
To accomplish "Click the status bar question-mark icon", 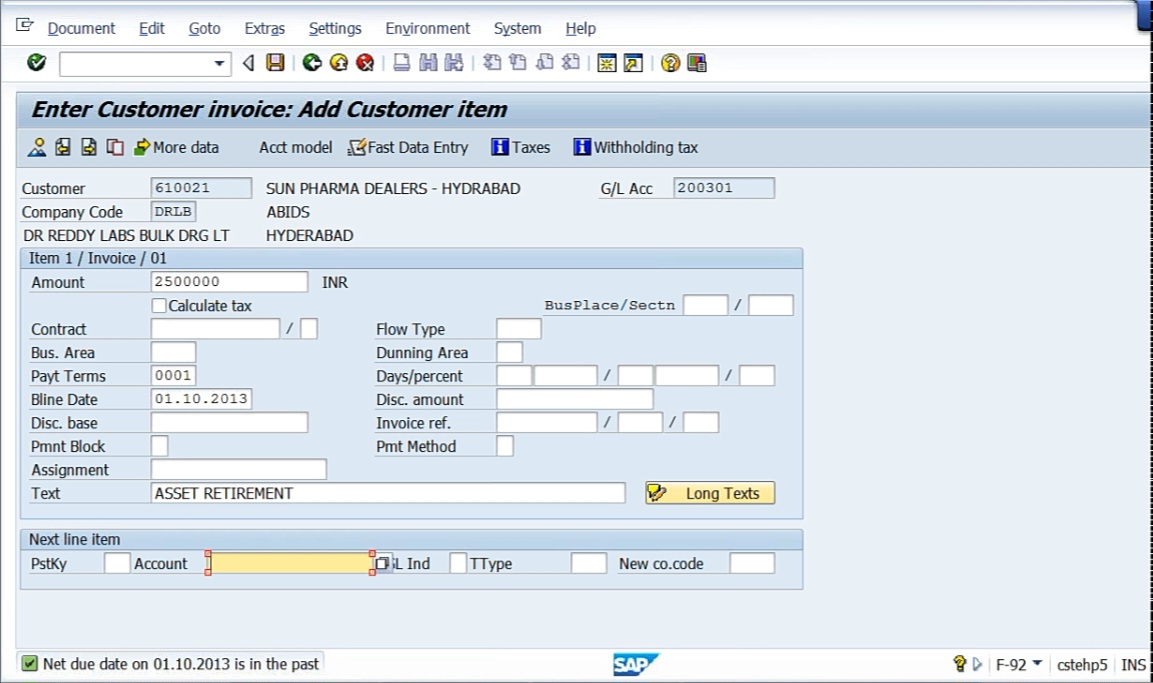I will point(959,664).
